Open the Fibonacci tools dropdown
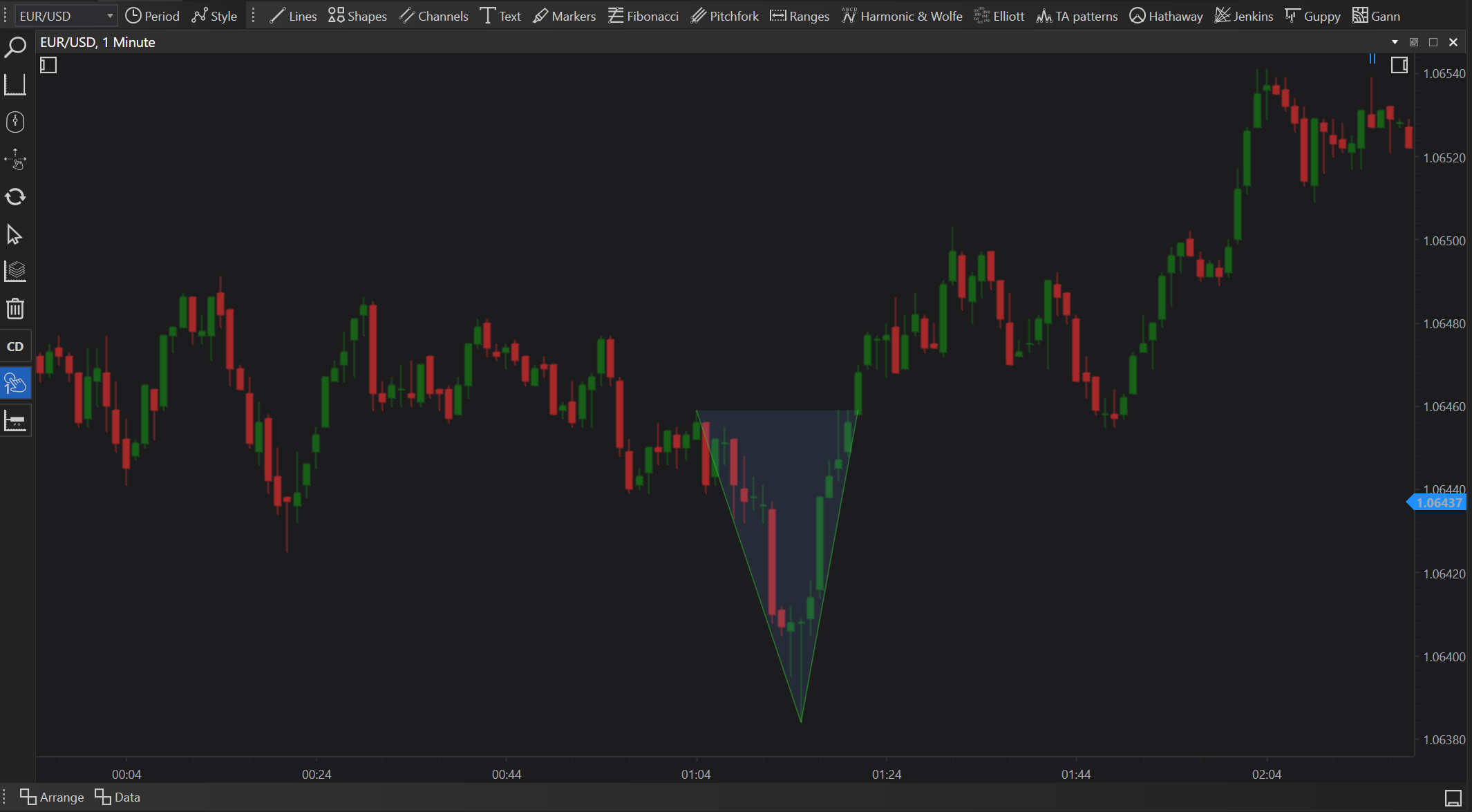1472x812 pixels. click(643, 16)
